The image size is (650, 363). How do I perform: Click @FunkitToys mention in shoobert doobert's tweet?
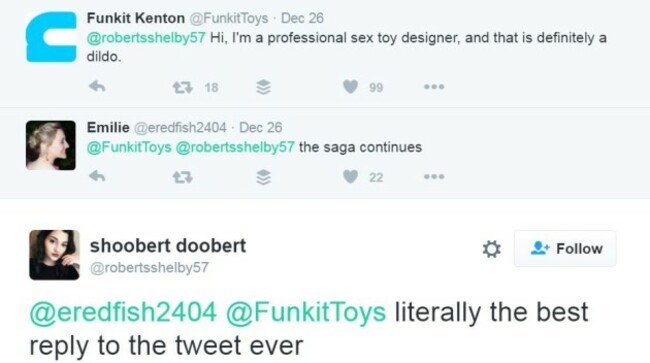[306, 312]
